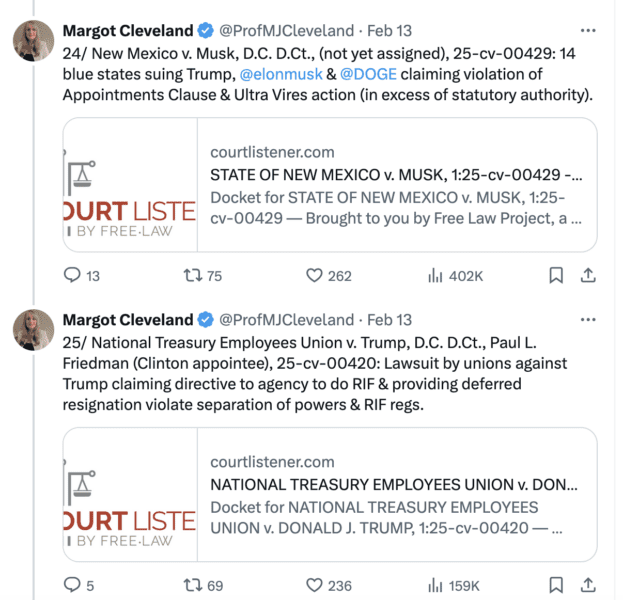The height and width of the screenshot is (600, 623).
Task: Reply to the New Mexico v. Musk tweet
Action: (x=81, y=275)
